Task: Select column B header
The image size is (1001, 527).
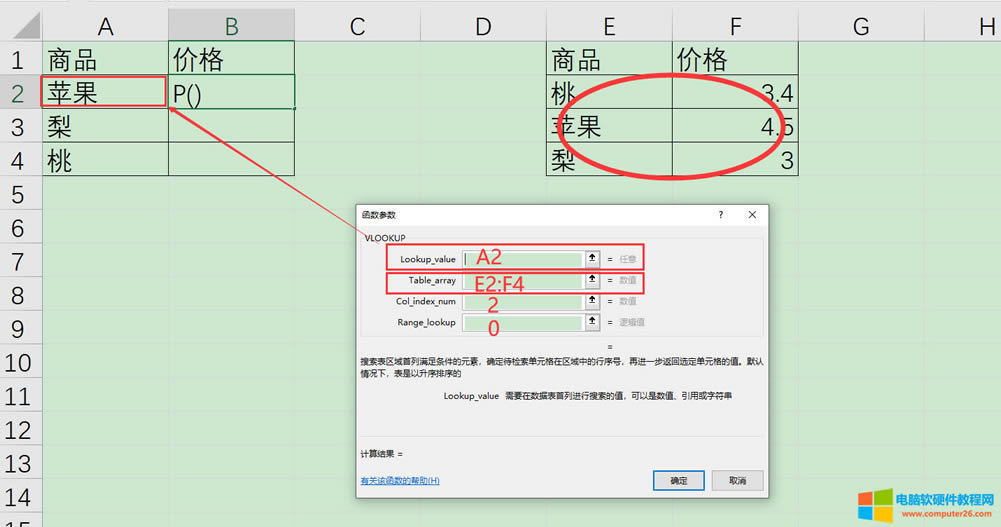Action: click(x=231, y=27)
